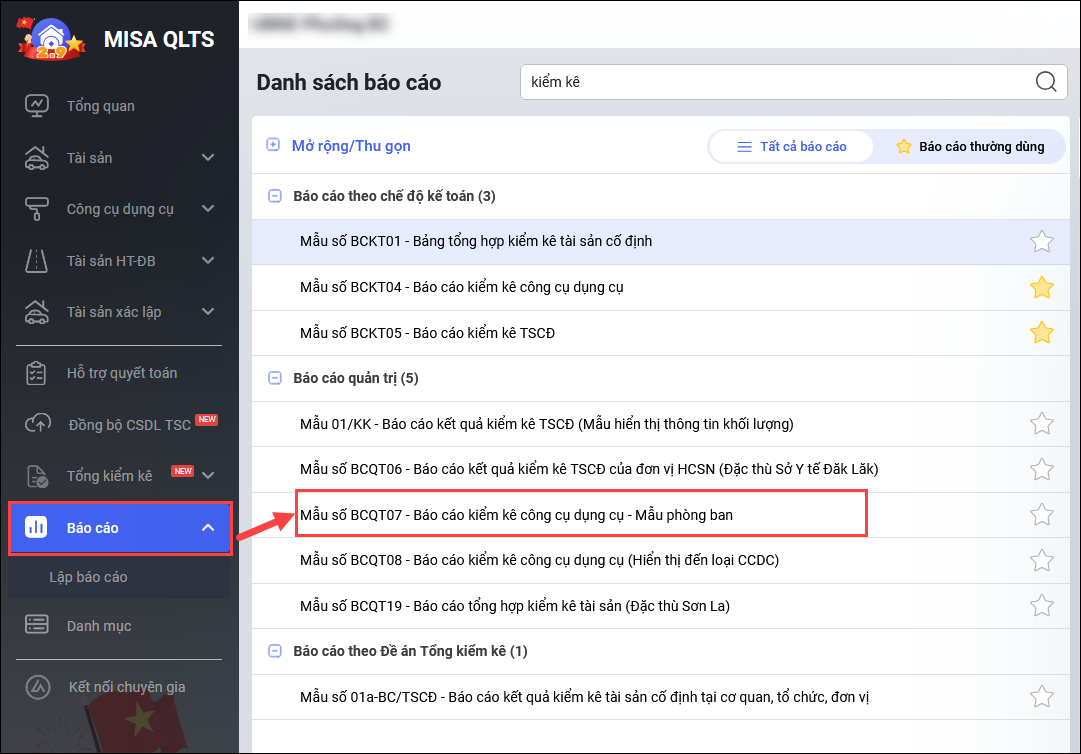Switch to Tất cả báo cáo tab
Image resolution: width=1081 pixels, height=754 pixels.
(x=791, y=146)
